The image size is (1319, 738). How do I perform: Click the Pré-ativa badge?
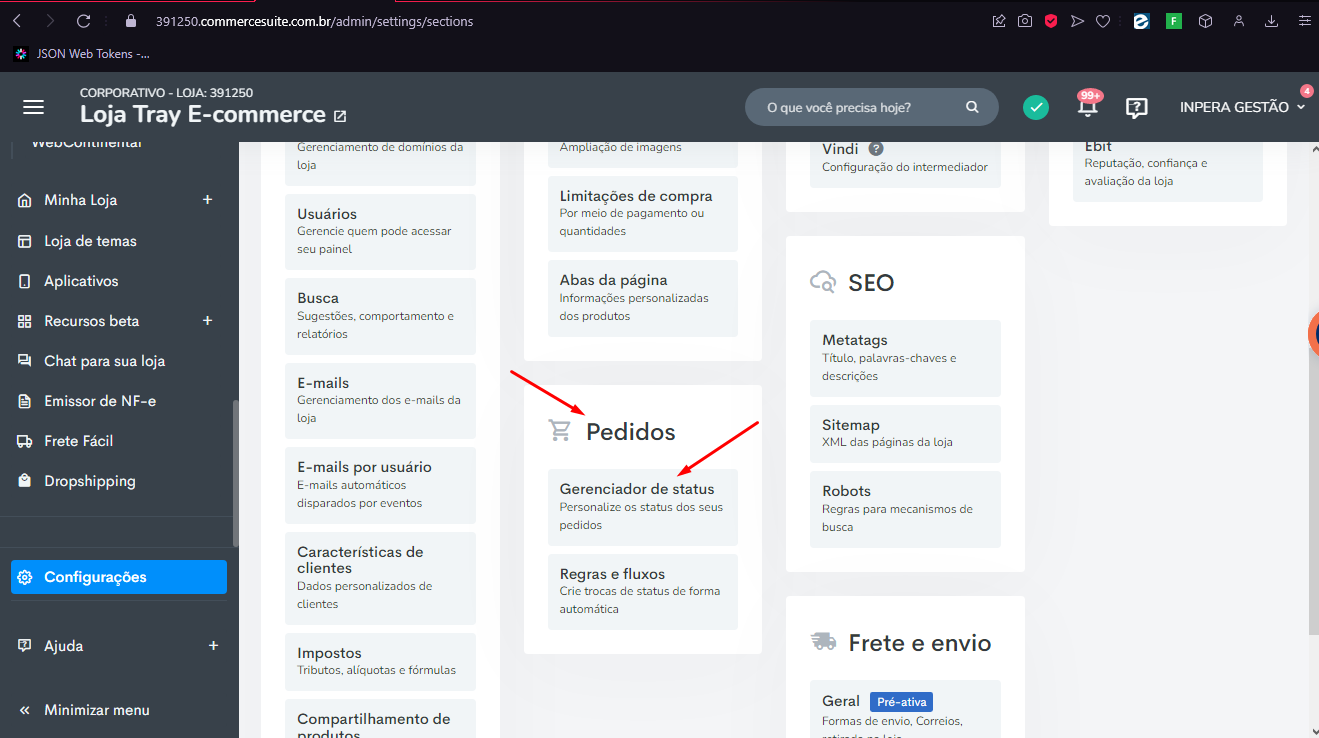click(901, 702)
